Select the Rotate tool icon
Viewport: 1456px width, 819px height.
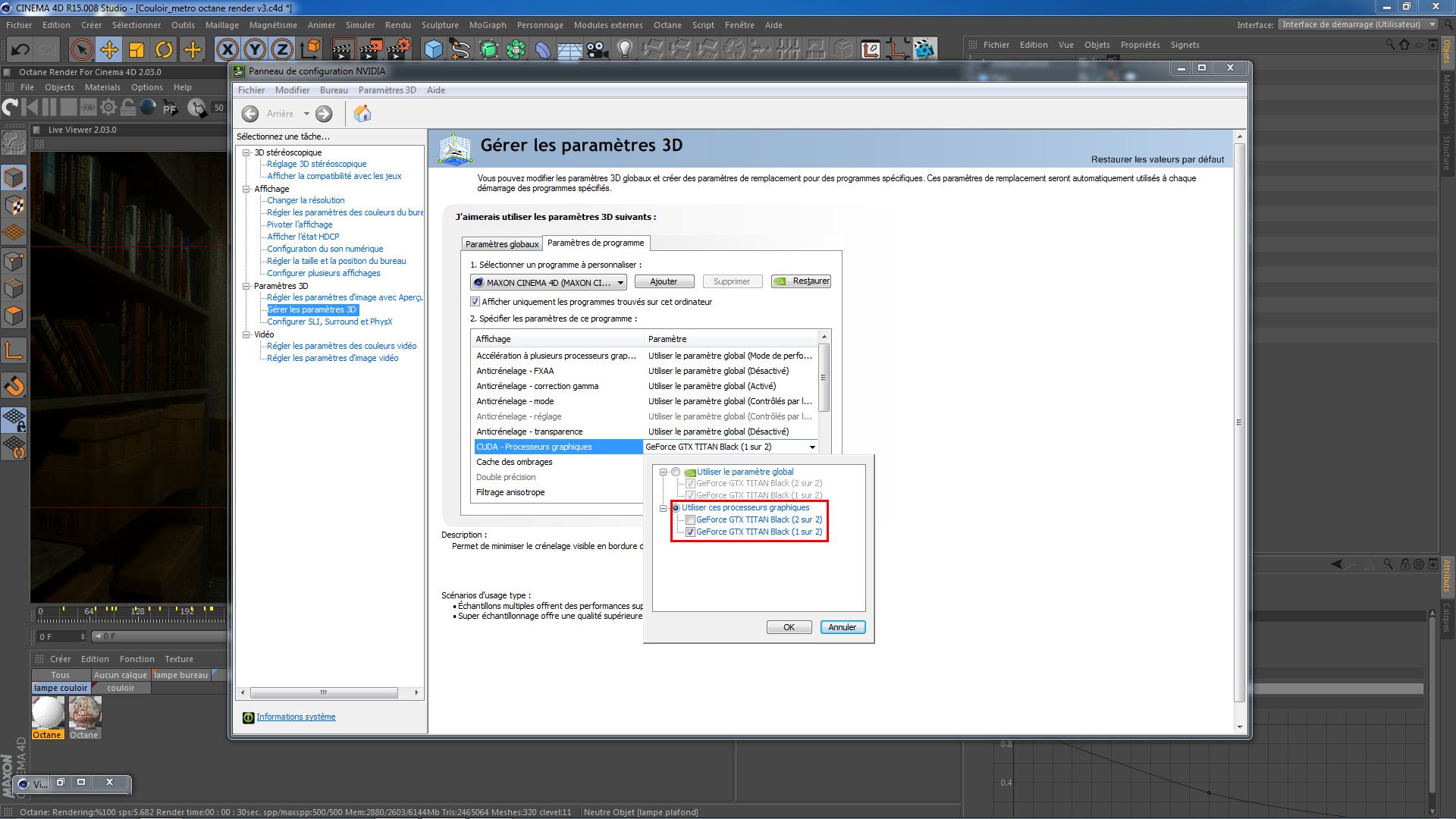(164, 50)
